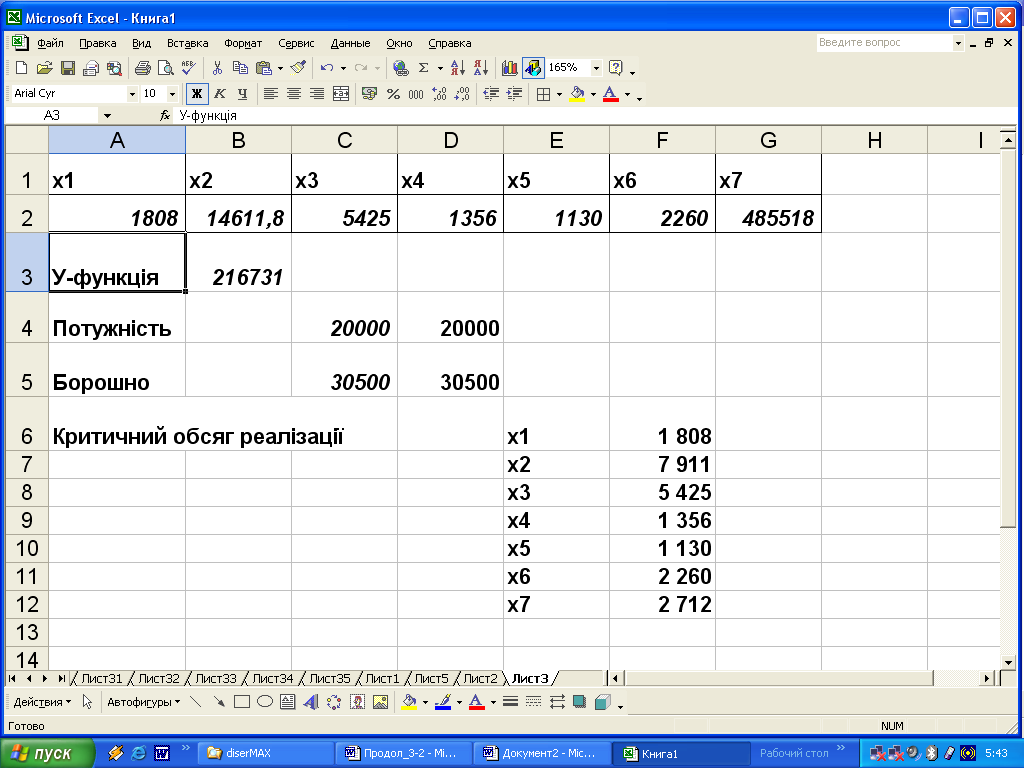Align cell text right
1024x768 pixels.
317,94
